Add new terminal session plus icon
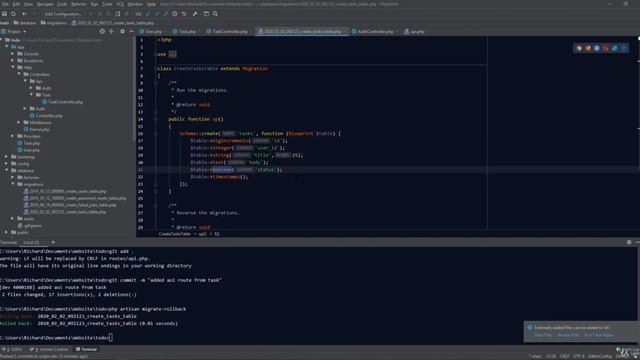This screenshot has width=640, height=360. coord(53,242)
